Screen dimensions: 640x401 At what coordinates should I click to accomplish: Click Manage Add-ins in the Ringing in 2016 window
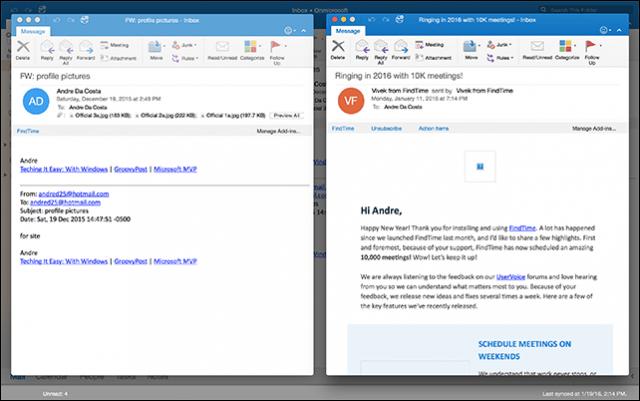[594, 128]
